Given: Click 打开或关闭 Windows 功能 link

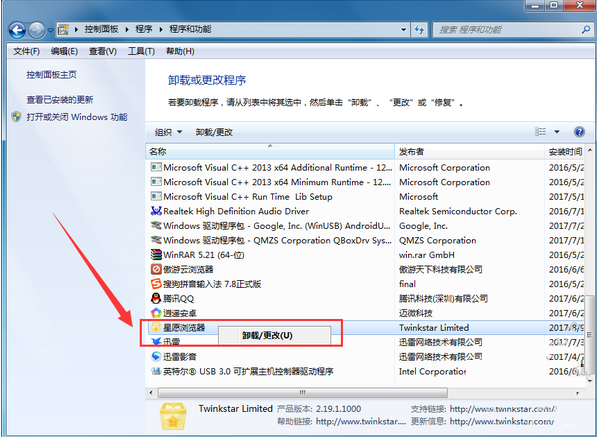Looking at the screenshot, I should 77,117.
